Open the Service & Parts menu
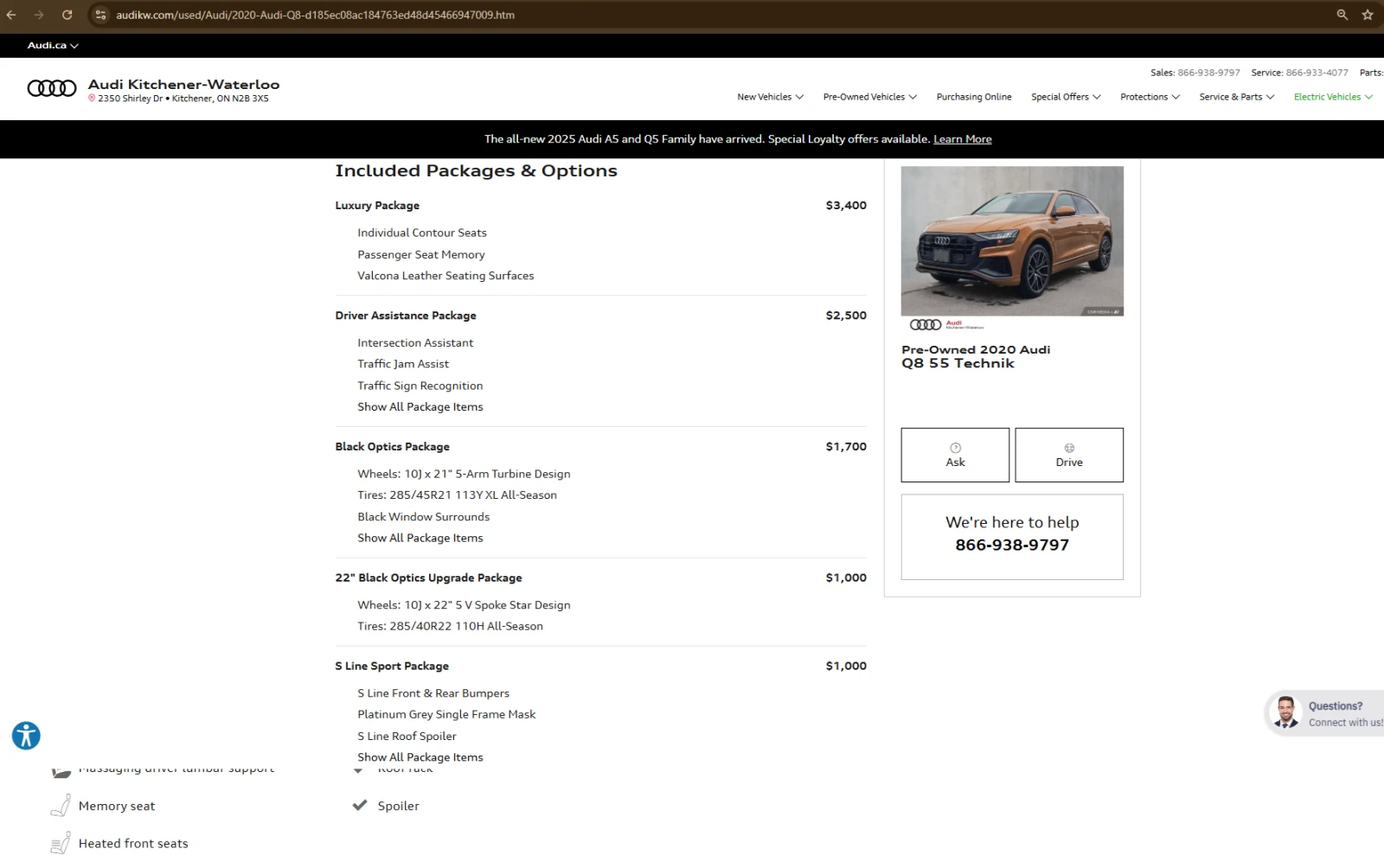 pyautogui.click(x=1236, y=97)
